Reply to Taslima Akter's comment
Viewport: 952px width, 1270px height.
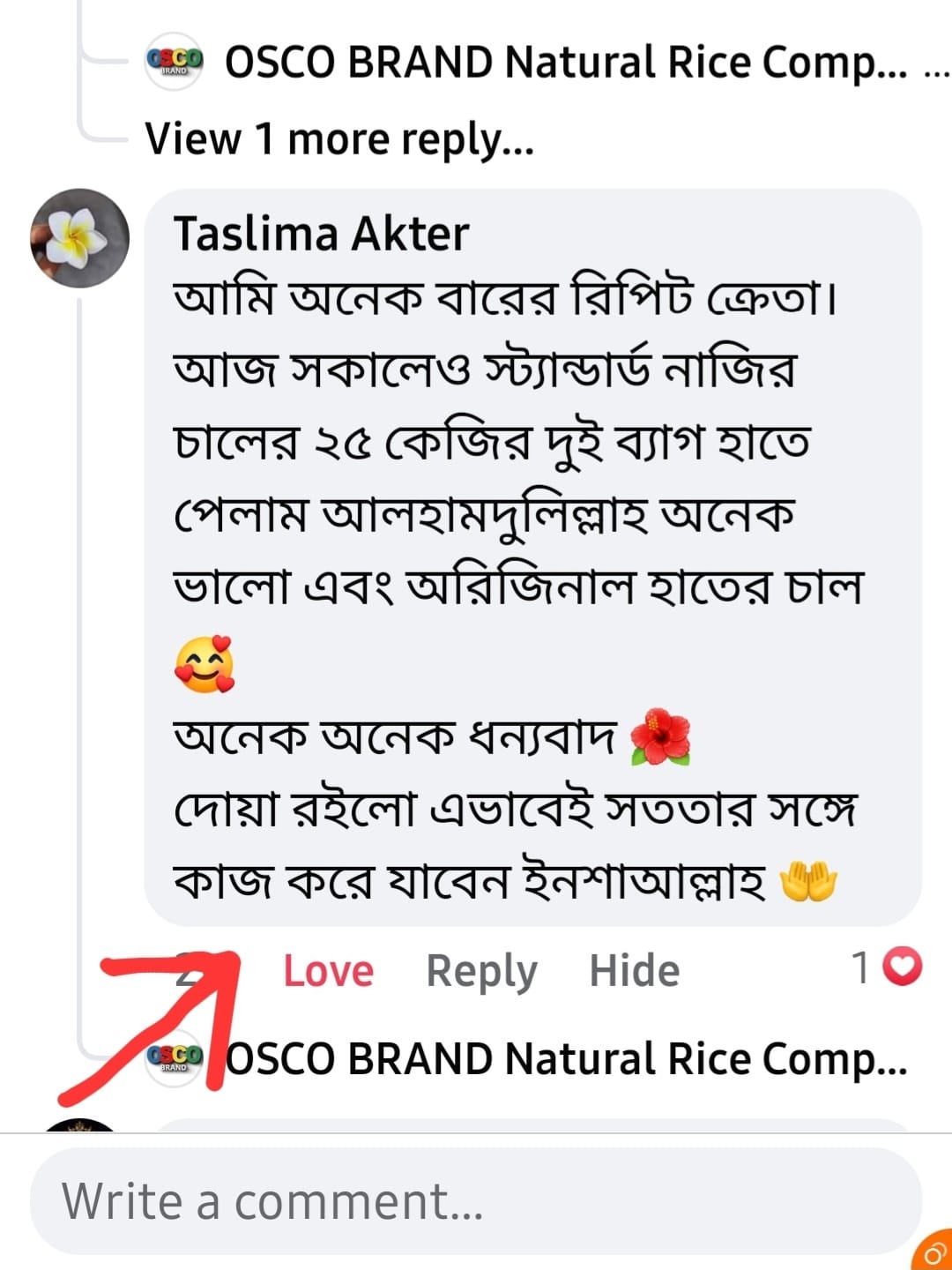[481, 971]
